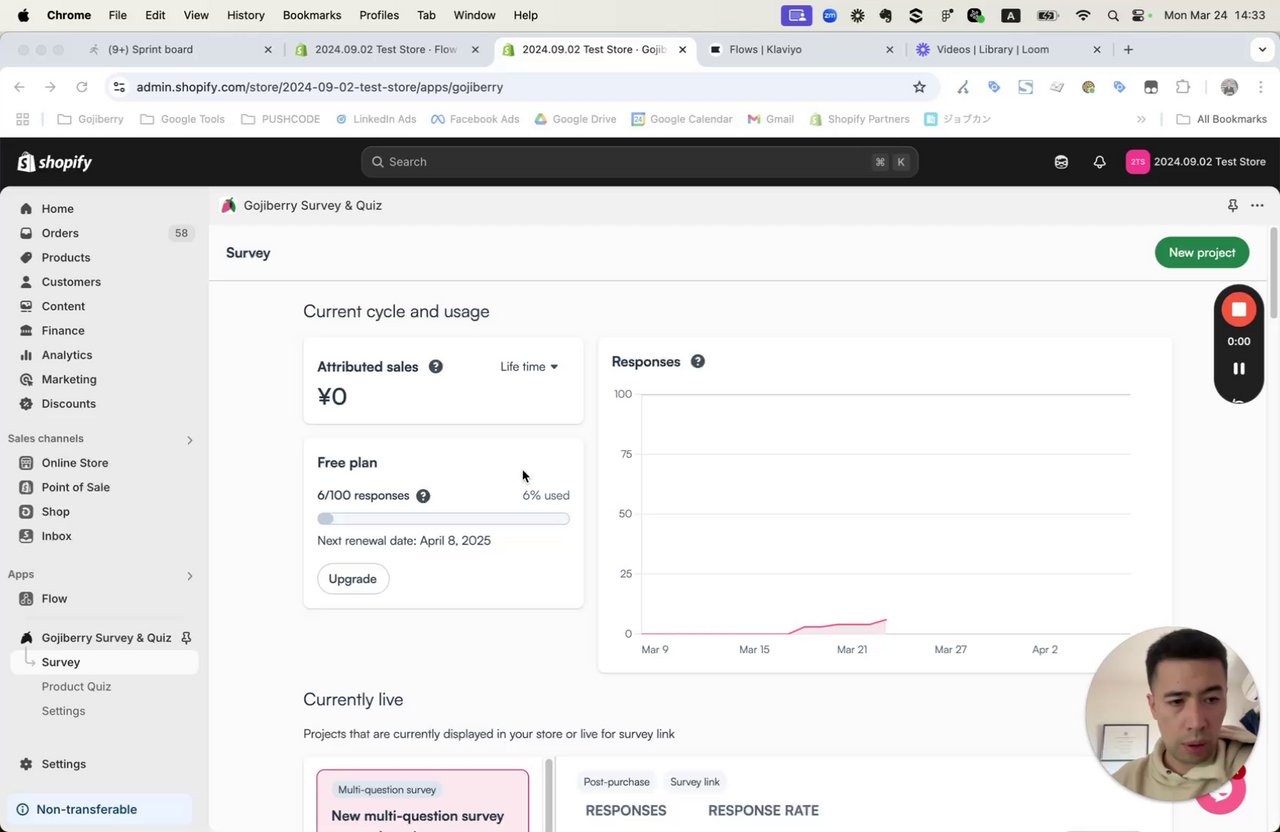Open the three-dot menu in app header
Screen dimensions: 1280x832
pyautogui.click(x=1257, y=206)
